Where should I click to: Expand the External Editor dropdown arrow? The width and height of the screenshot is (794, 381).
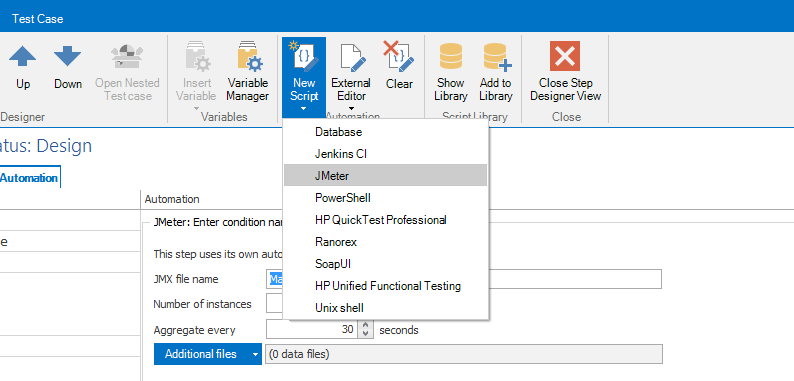[351, 108]
